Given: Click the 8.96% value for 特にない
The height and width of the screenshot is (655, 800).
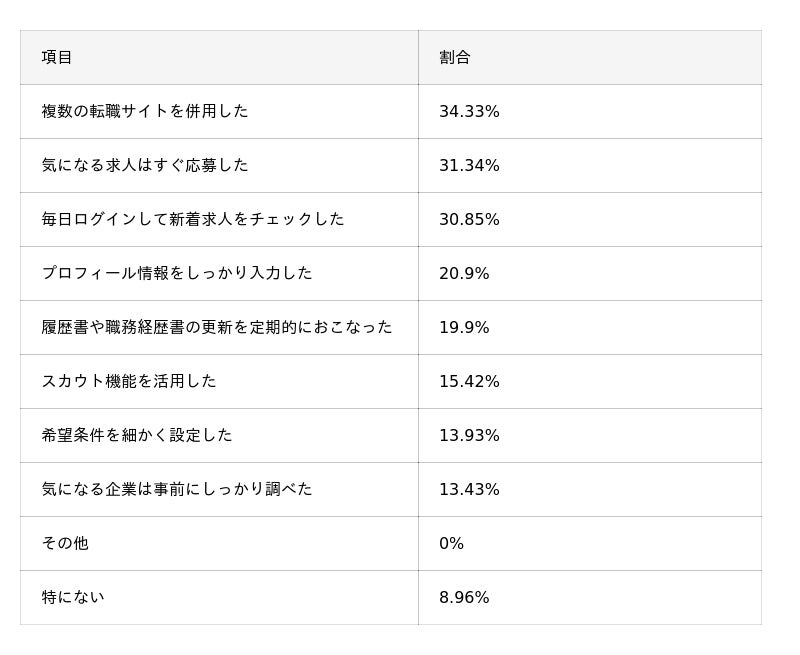Looking at the screenshot, I should tap(464, 598).
